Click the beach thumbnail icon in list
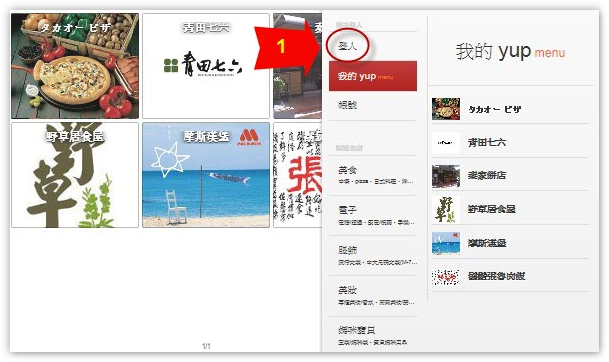The image size is (609, 362). pyautogui.click(x=446, y=243)
